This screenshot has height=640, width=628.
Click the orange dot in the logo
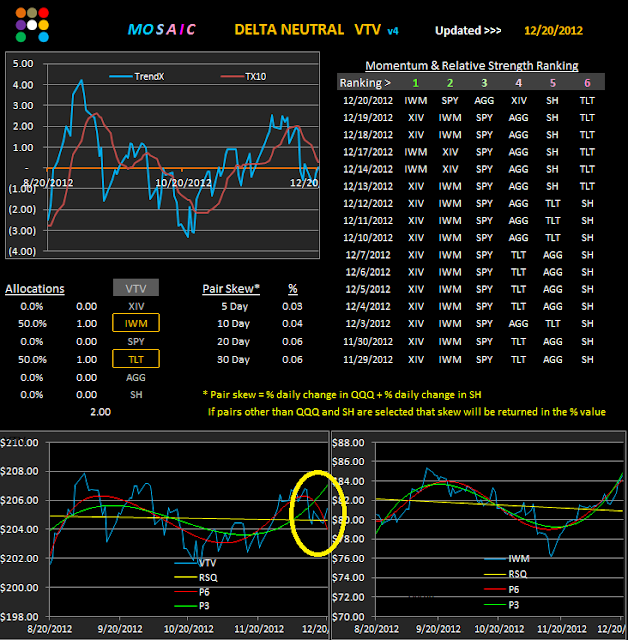point(21,13)
